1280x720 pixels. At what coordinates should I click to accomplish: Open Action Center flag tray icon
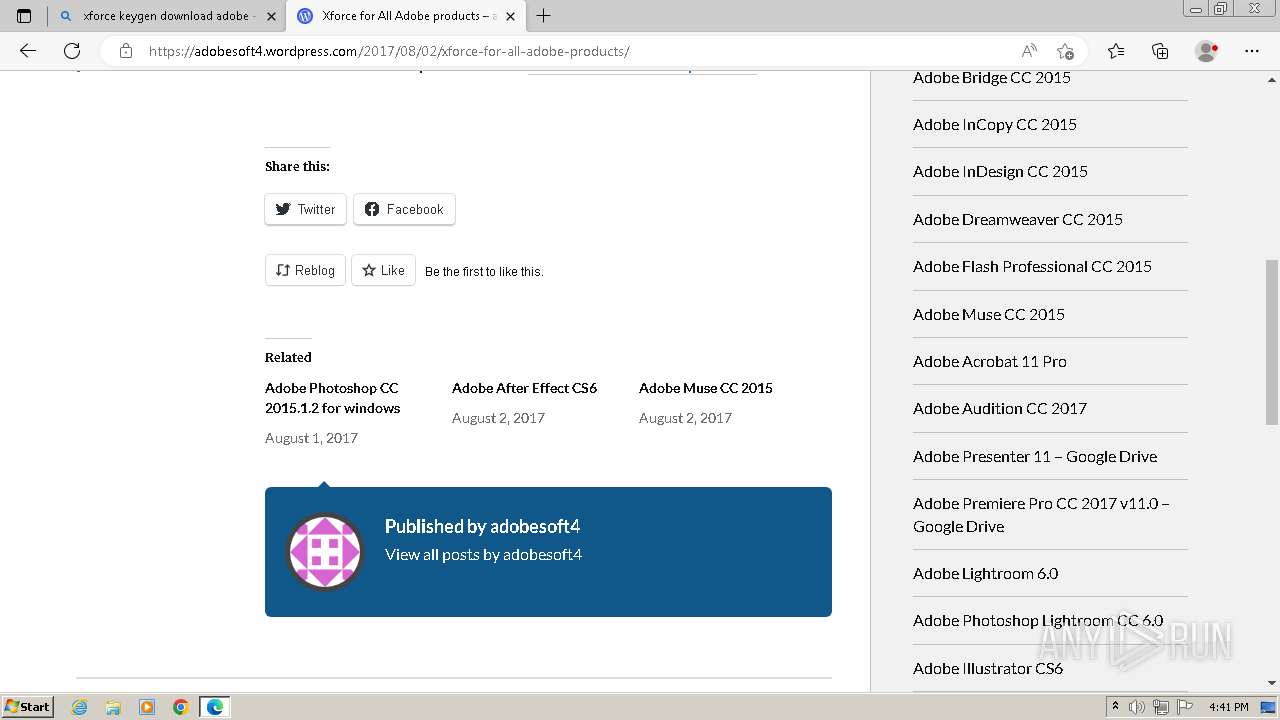pyautogui.click(x=1183, y=707)
